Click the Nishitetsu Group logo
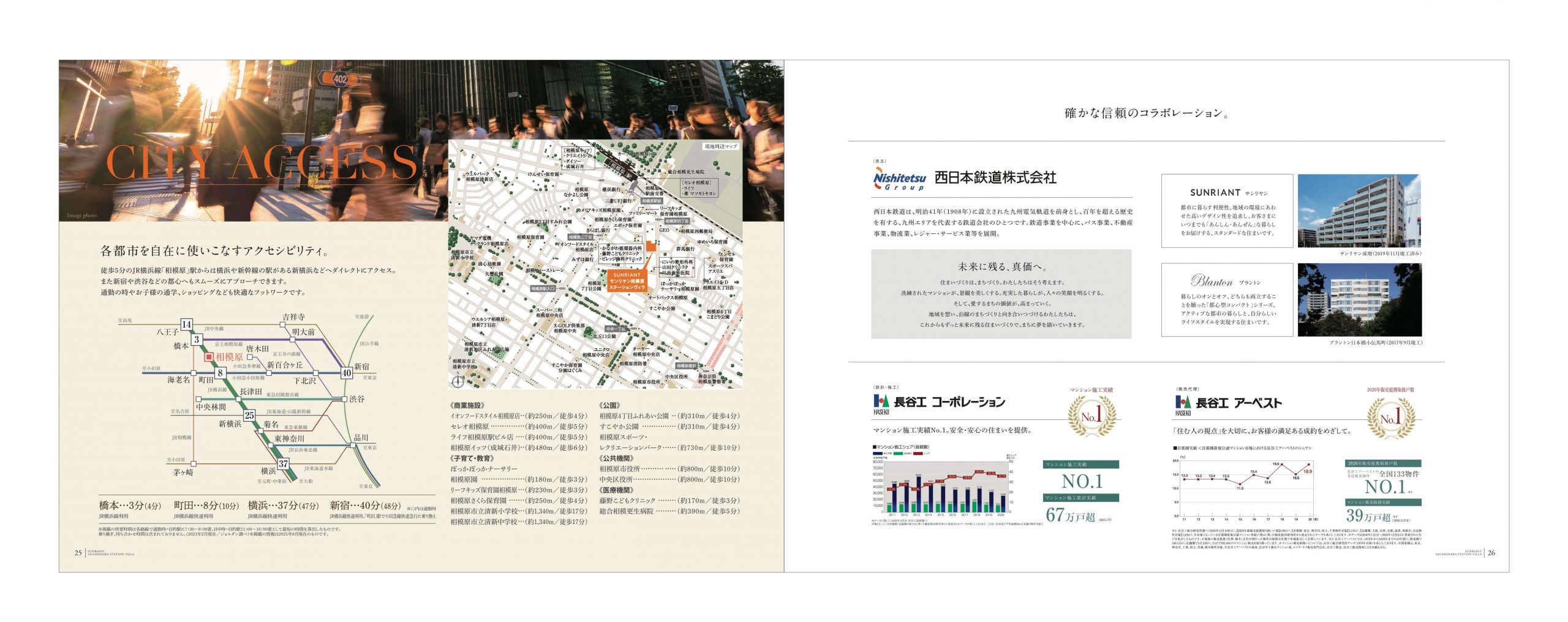The height and width of the screenshot is (622, 1568). tap(899, 180)
